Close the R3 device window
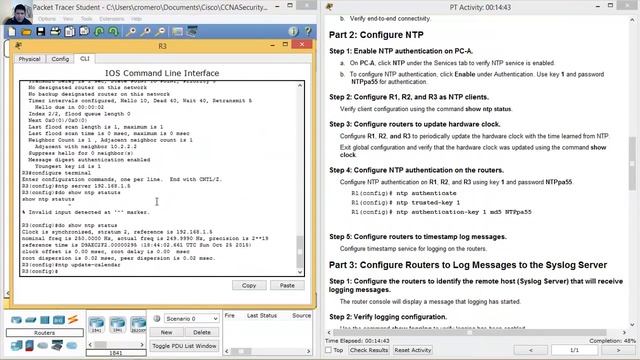Viewport: 640px width, 360px height. tap(302, 44)
